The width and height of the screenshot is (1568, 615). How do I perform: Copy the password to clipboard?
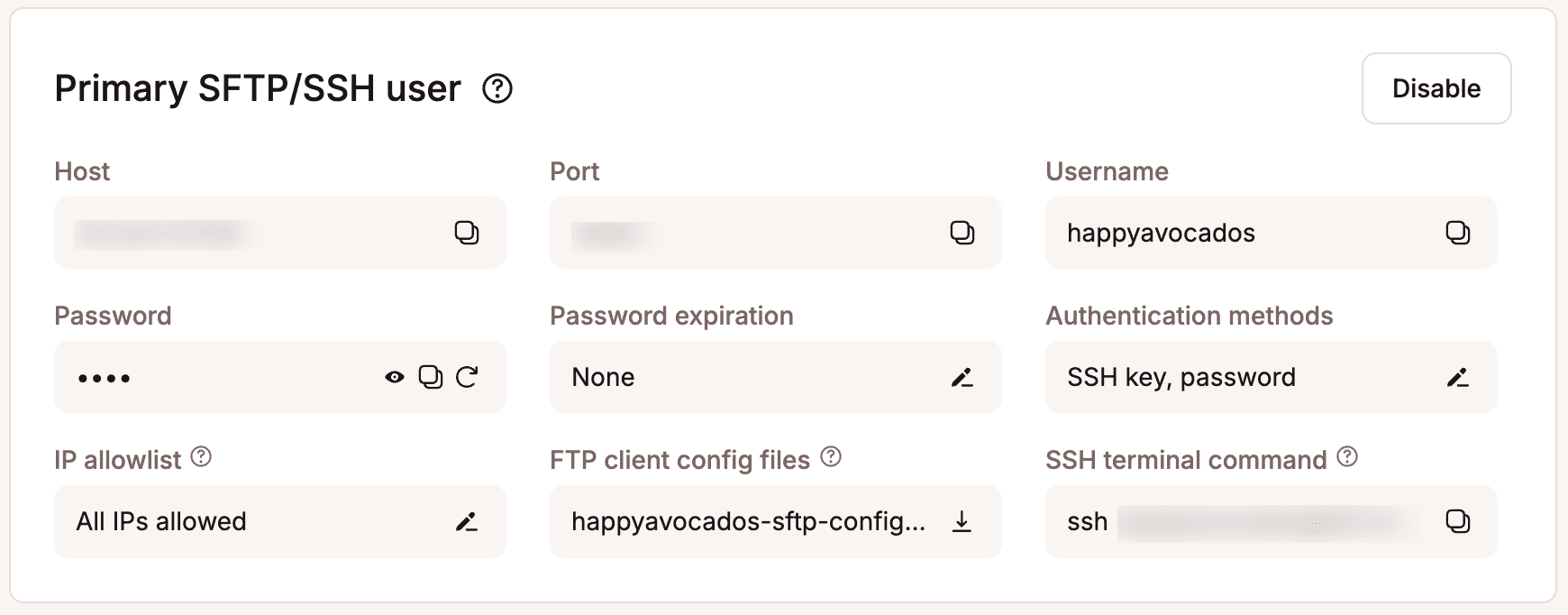[430, 377]
